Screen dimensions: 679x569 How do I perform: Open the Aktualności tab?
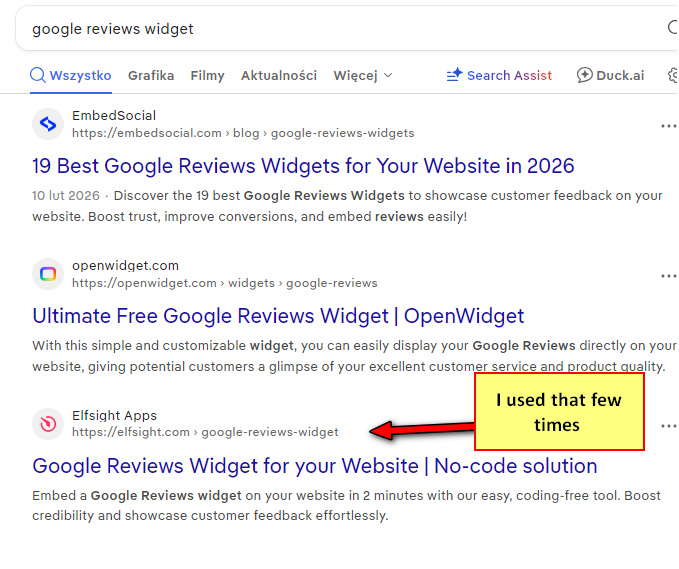point(279,76)
